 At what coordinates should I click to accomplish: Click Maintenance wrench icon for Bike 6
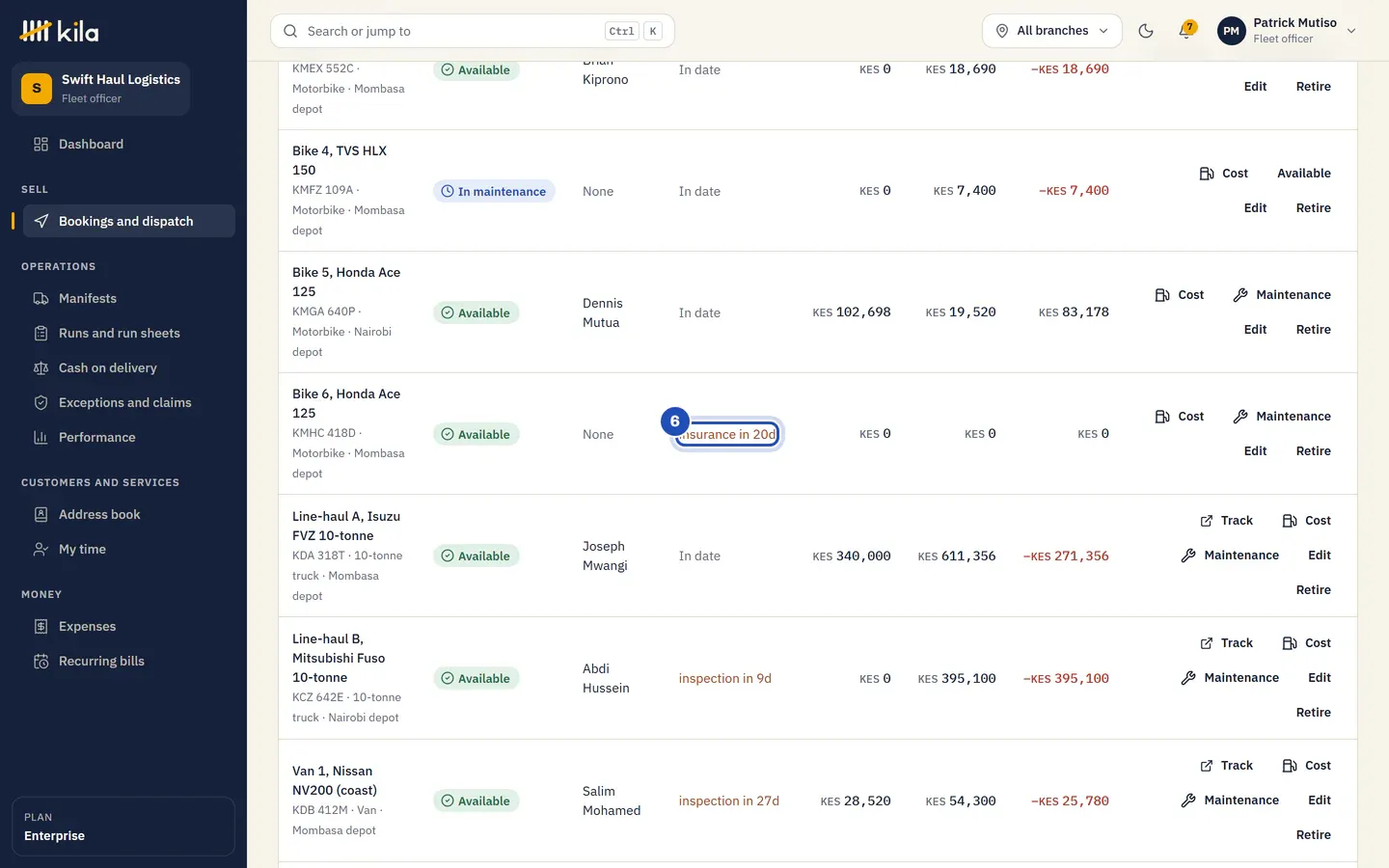point(1240,417)
